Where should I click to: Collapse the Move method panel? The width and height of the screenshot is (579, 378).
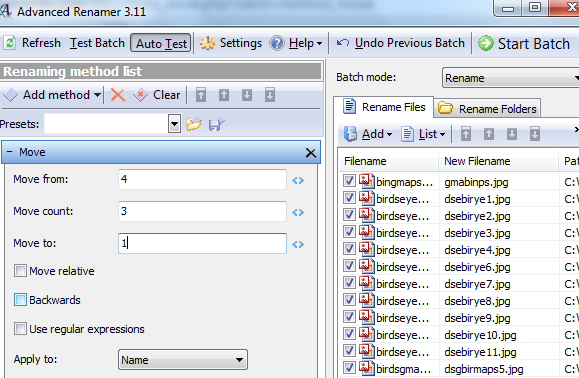[9, 152]
